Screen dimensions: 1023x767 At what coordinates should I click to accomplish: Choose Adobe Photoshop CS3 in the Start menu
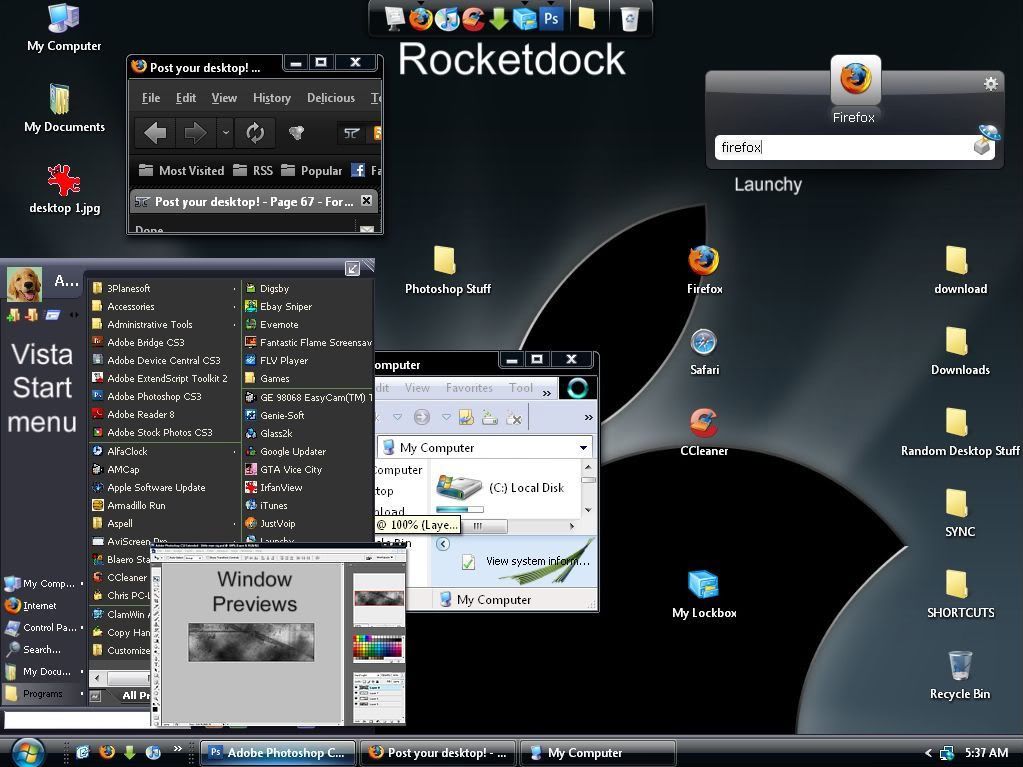click(x=154, y=396)
